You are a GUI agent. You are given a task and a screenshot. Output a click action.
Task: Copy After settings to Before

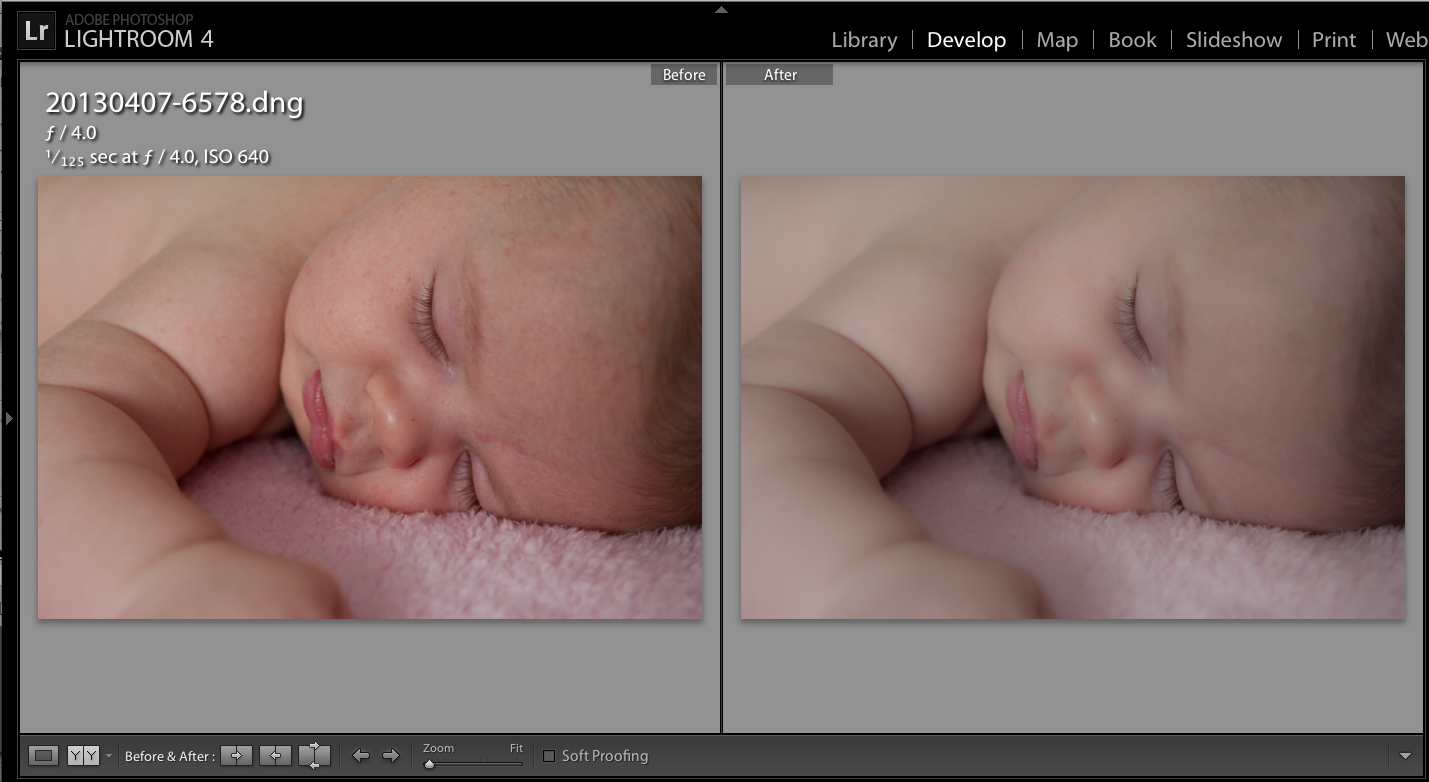coord(275,756)
